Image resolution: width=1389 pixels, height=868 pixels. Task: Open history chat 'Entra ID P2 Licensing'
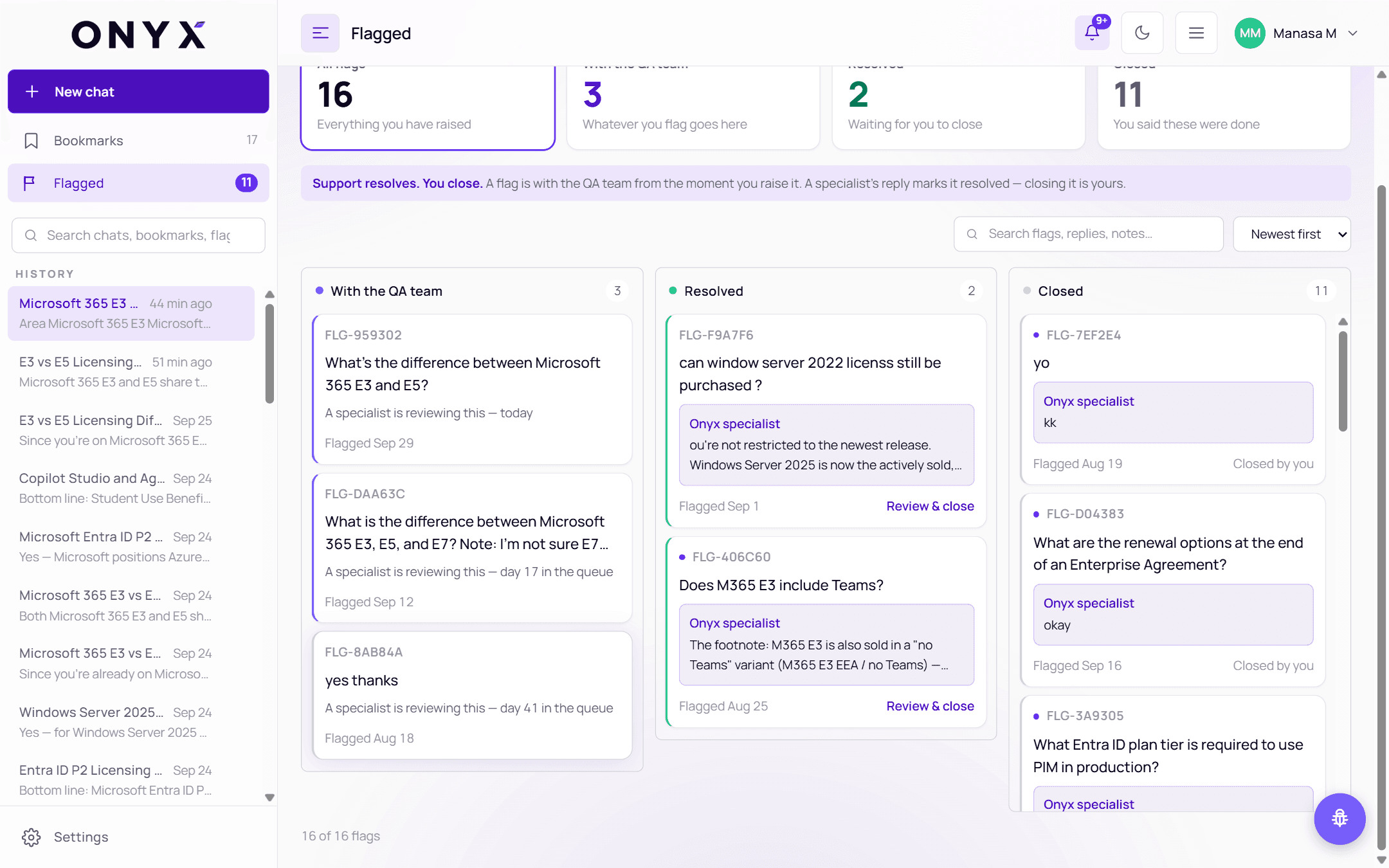131,780
